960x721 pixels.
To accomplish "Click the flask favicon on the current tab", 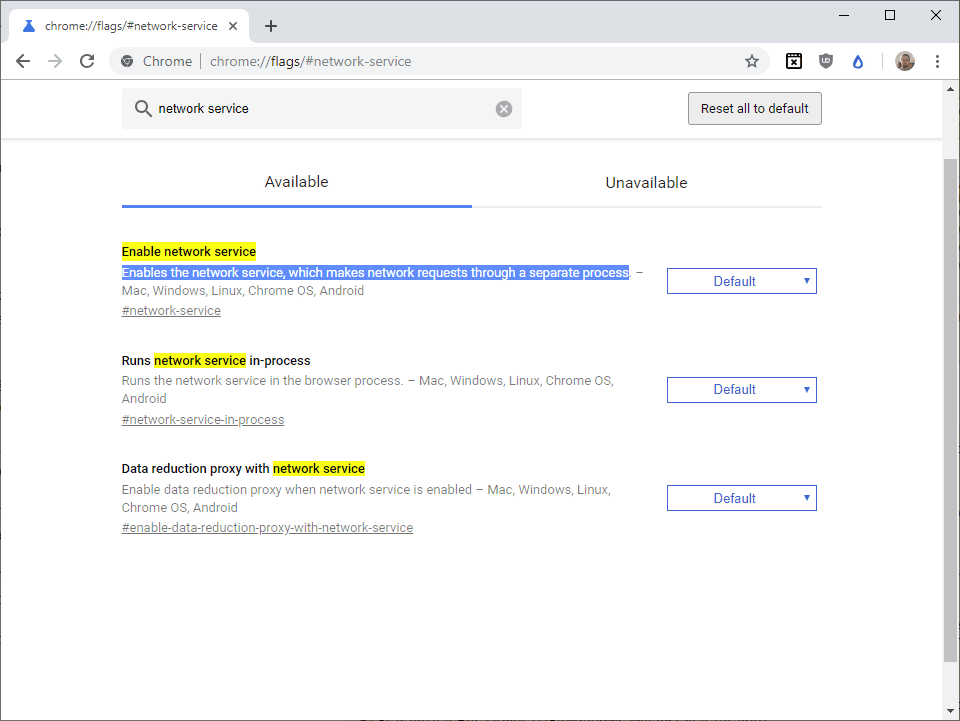I will click(28, 25).
